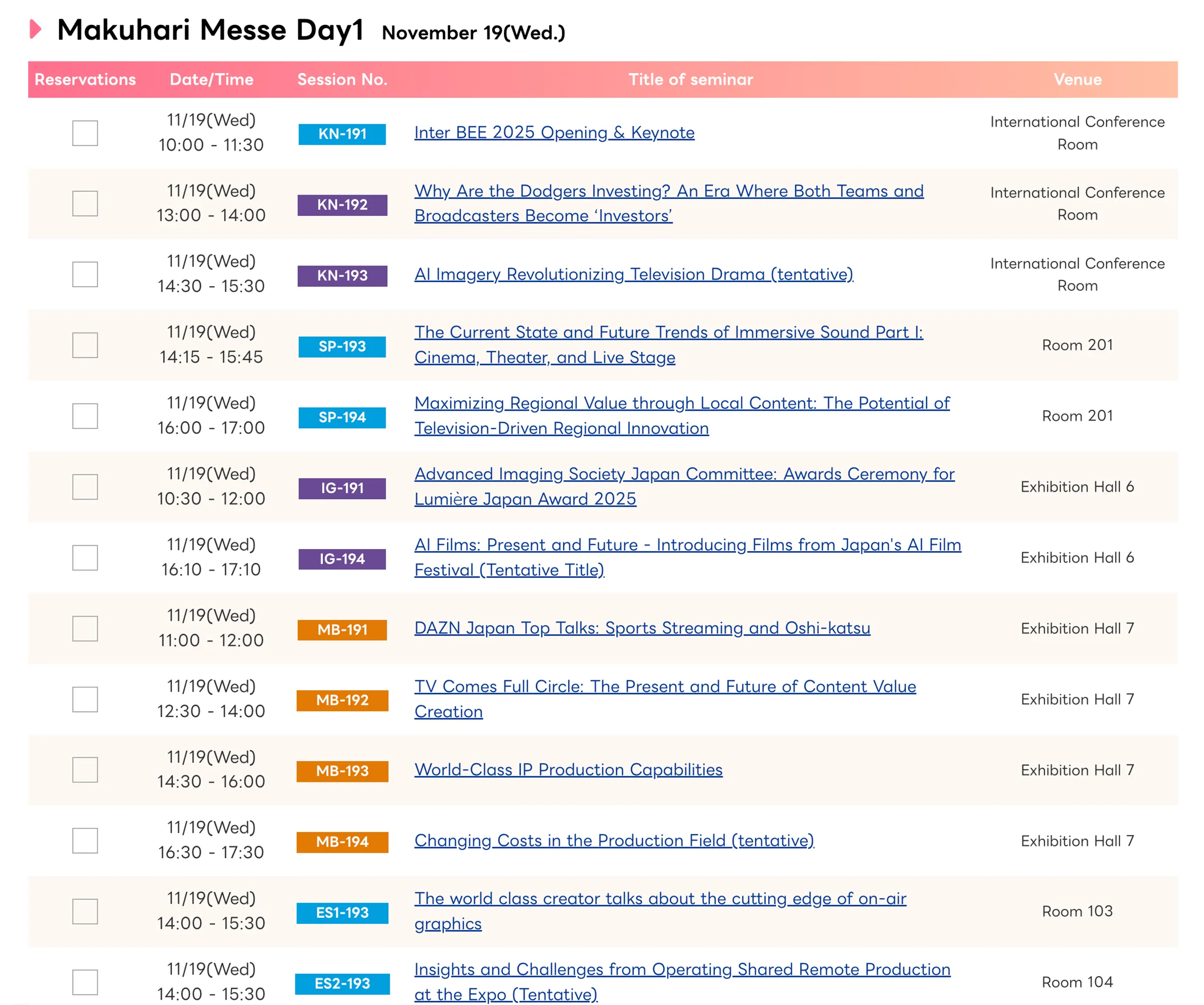Enable reservation for IG-194 AI Films session
Image resolution: width=1204 pixels, height=1005 pixels.
tap(85, 557)
